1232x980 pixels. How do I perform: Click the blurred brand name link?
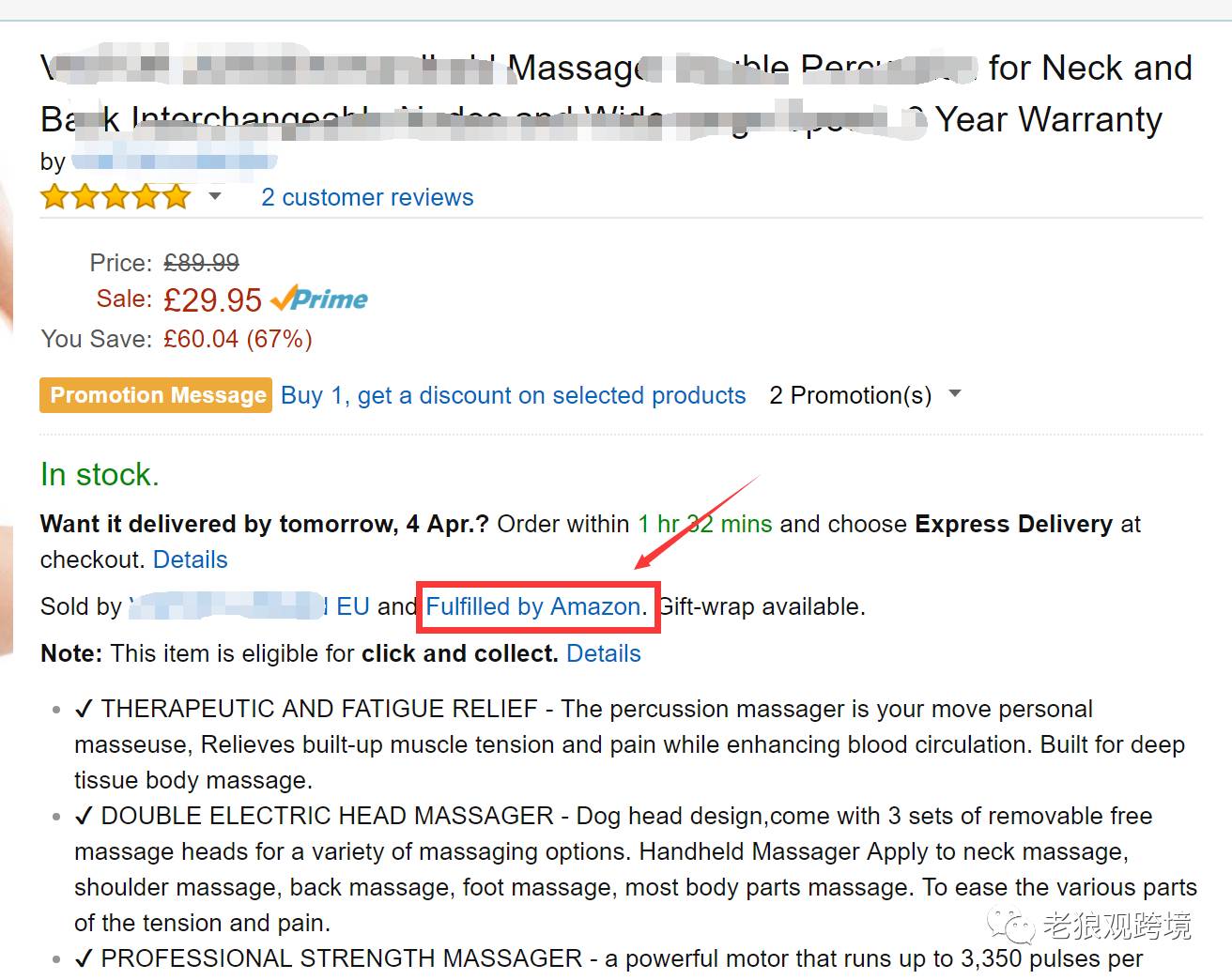pyautogui.click(x=174, y=161)
